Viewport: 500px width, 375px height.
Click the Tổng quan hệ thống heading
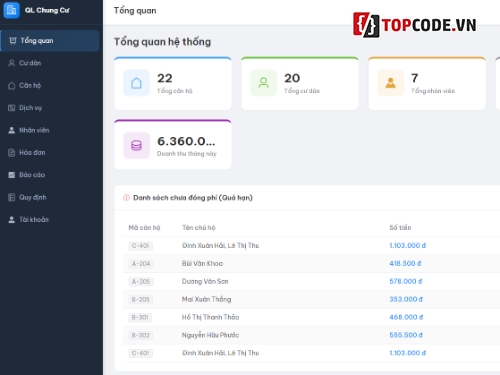[162, 42]
